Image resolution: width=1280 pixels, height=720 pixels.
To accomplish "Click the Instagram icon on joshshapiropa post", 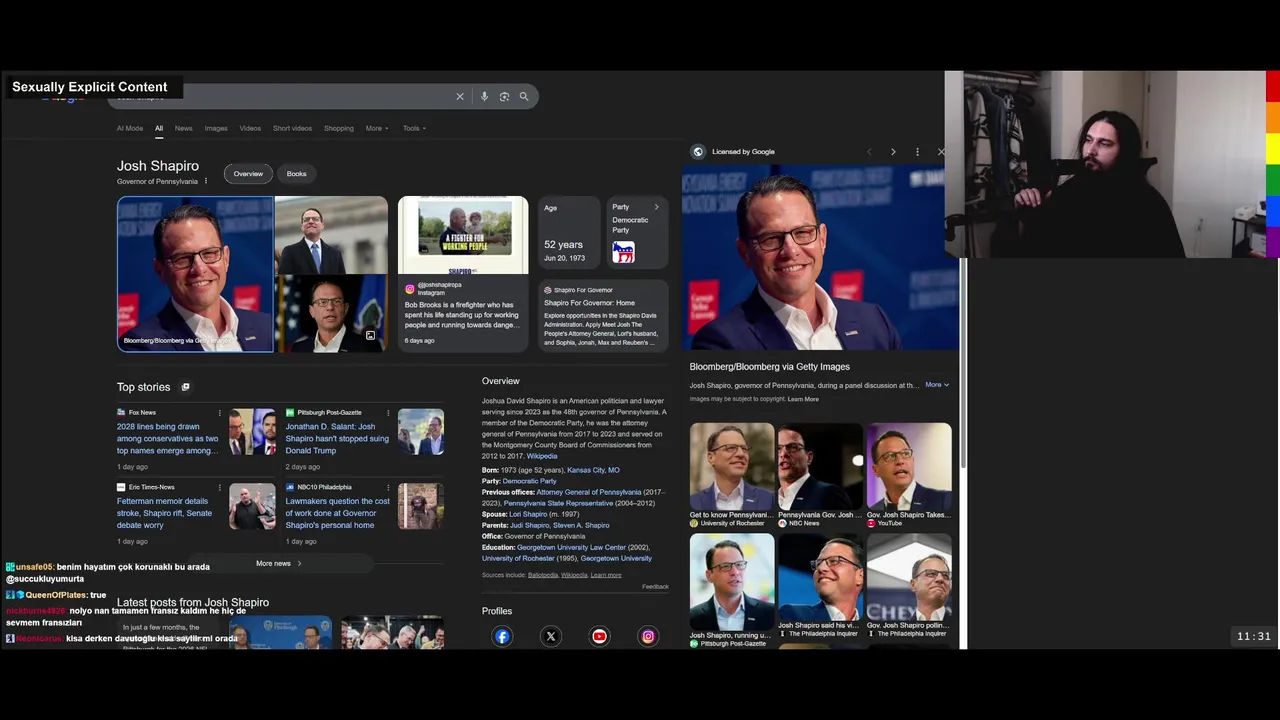I will pos(410,289).
